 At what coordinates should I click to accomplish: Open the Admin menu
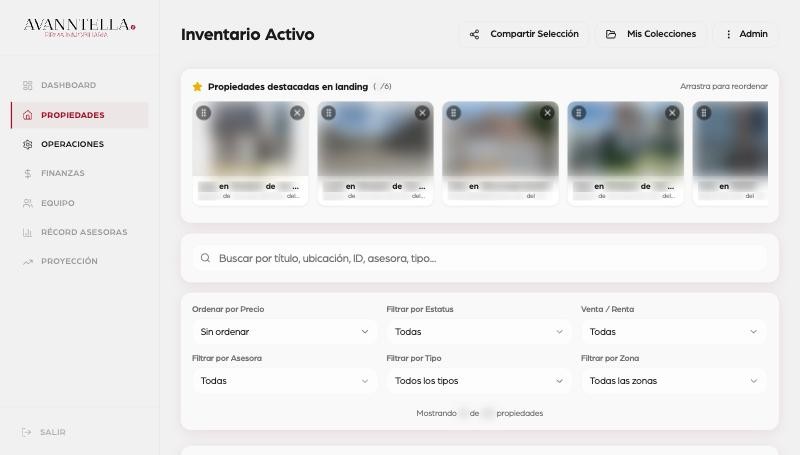coord(746,34)
